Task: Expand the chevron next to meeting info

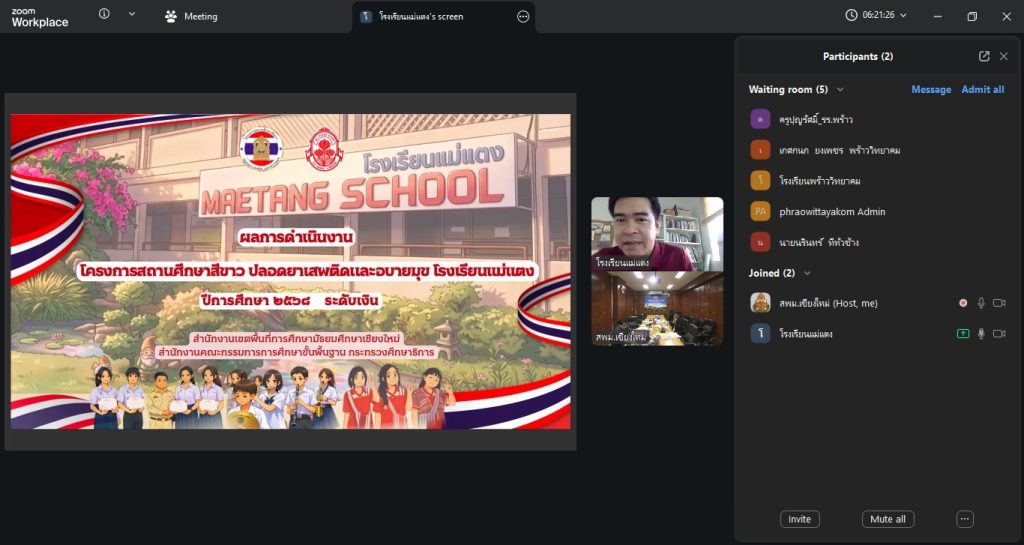Action: point(132,14)
